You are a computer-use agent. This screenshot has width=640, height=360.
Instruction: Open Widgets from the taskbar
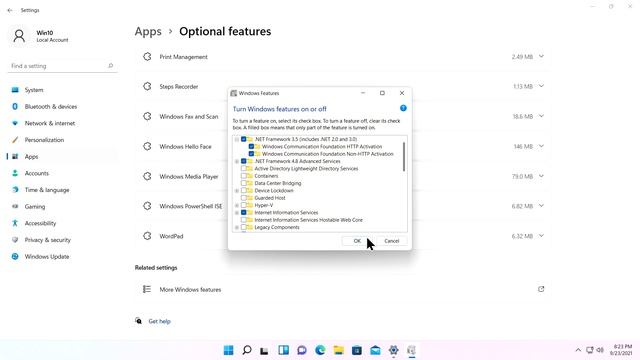(x=283, y=350)
